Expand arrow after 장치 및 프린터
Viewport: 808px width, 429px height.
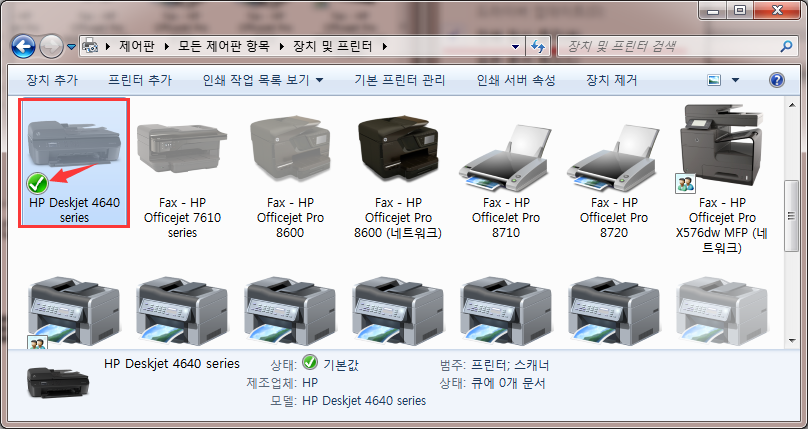tap(384, 46)
